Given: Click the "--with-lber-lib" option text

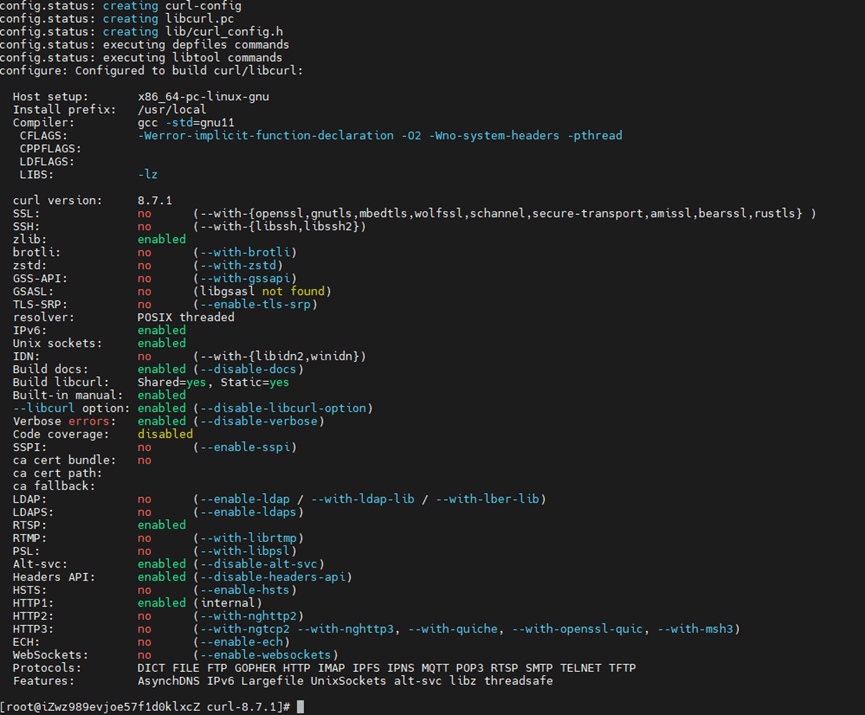Looking at the screenshot, I should click(487, 499).
